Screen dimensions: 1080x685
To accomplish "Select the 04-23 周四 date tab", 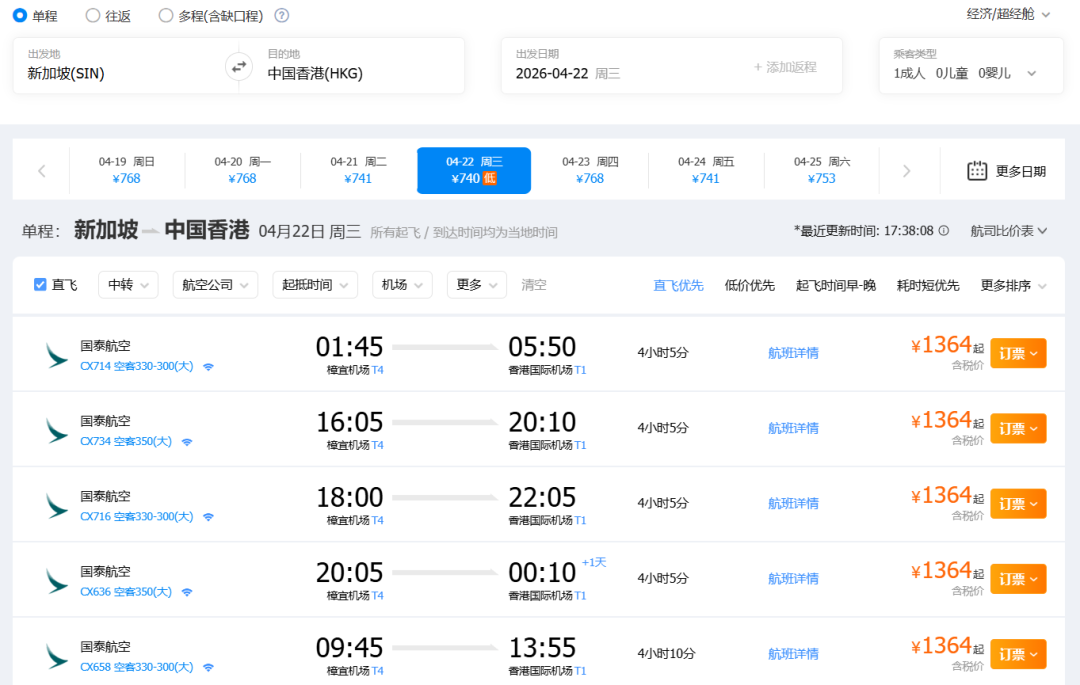I will (x=590, y=170).
